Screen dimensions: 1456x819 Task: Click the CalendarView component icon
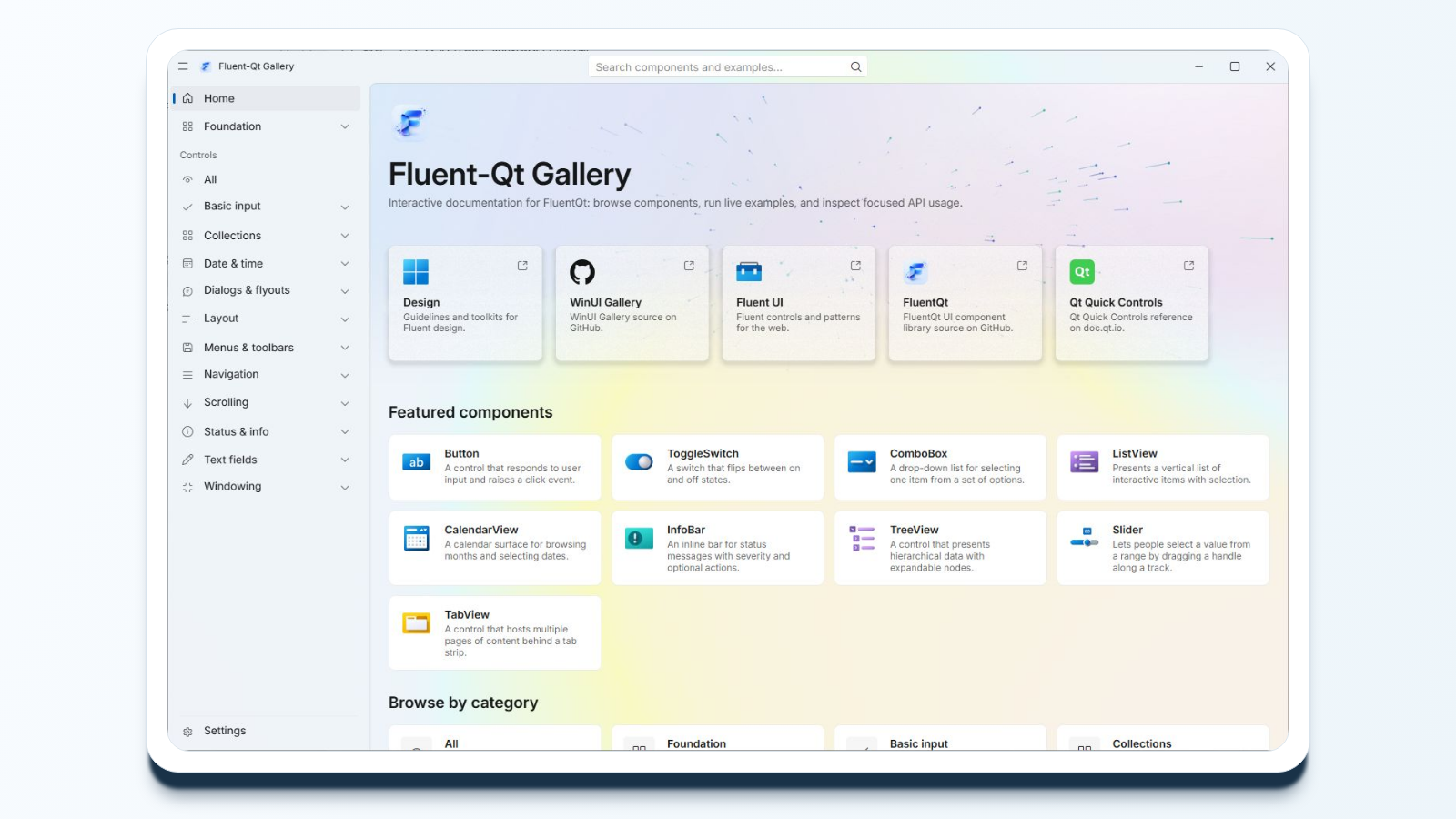pos(417,538)
